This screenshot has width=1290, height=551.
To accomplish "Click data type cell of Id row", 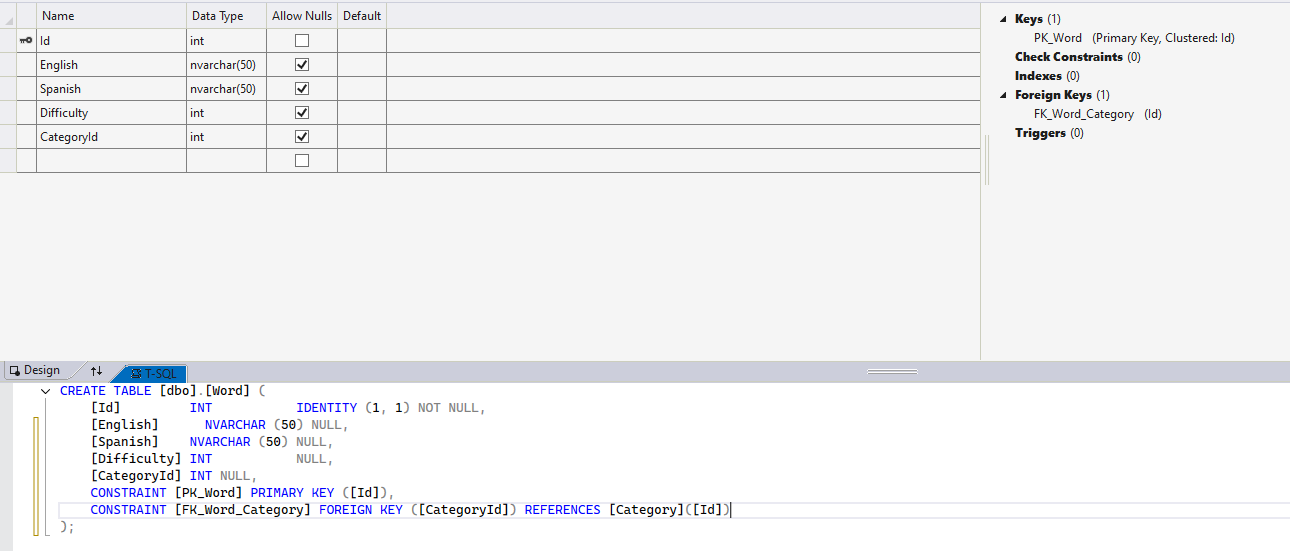I will [x=226, y=41].
